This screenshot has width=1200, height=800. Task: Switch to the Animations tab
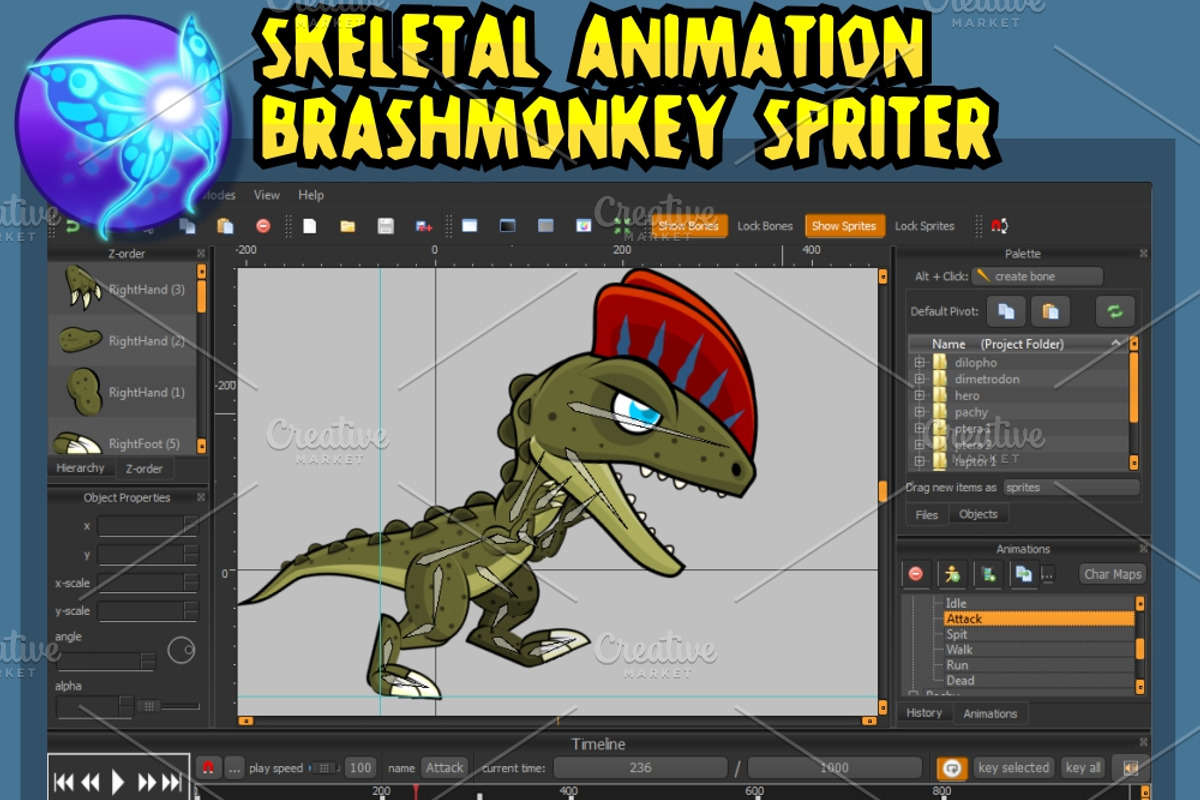click(990, 713)
